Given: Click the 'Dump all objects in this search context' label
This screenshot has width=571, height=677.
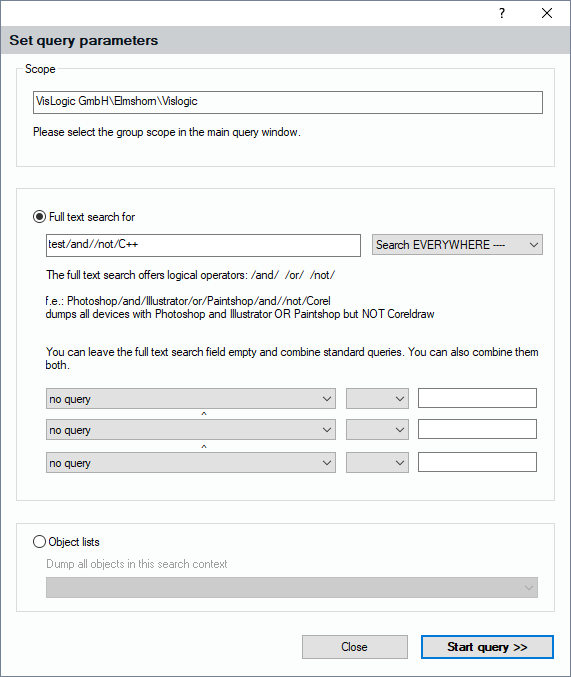Looking at the screenshot, I should click(136, 564).
